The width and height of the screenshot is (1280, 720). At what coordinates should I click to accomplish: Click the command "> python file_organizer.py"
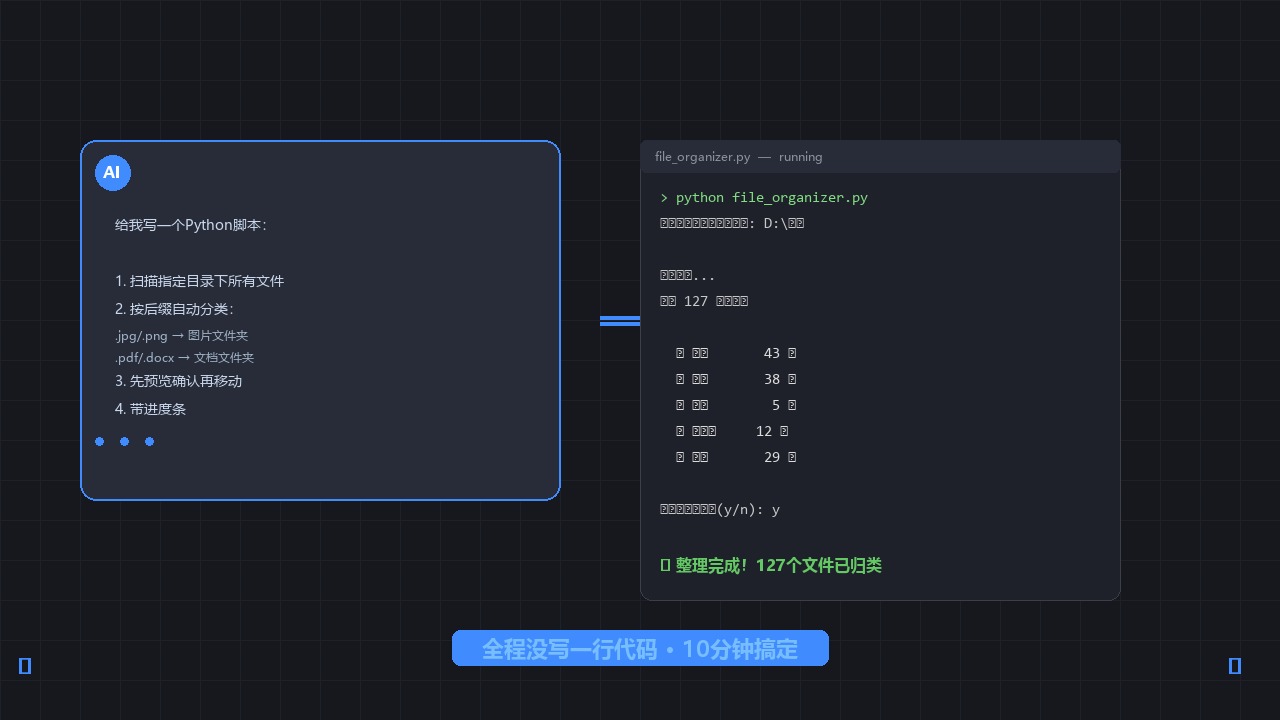764,198
